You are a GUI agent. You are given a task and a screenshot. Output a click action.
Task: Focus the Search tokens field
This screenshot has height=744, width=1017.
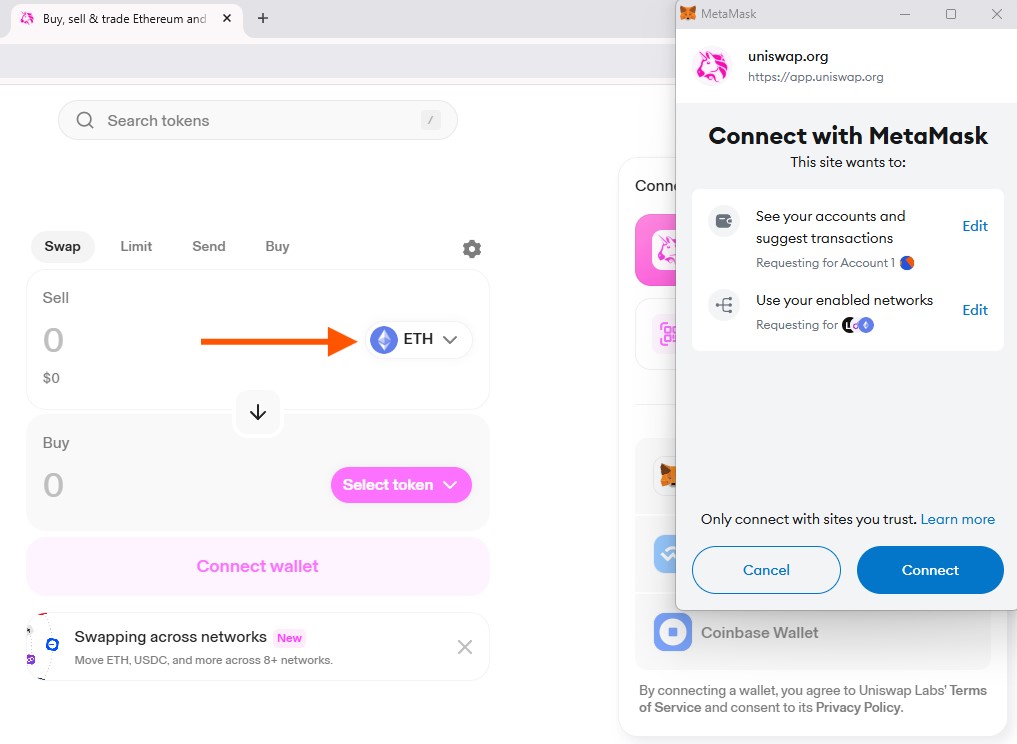pos(258,120)
